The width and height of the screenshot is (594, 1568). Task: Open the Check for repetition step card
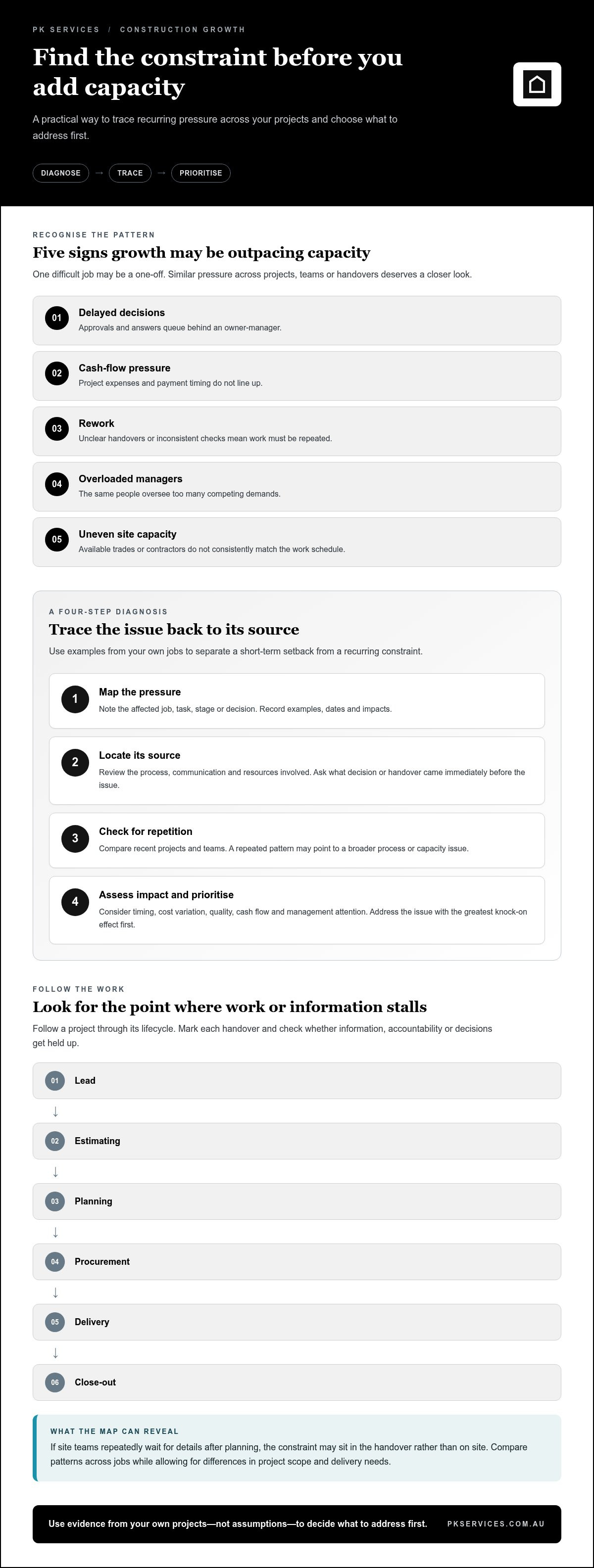[x=297, y=840]
